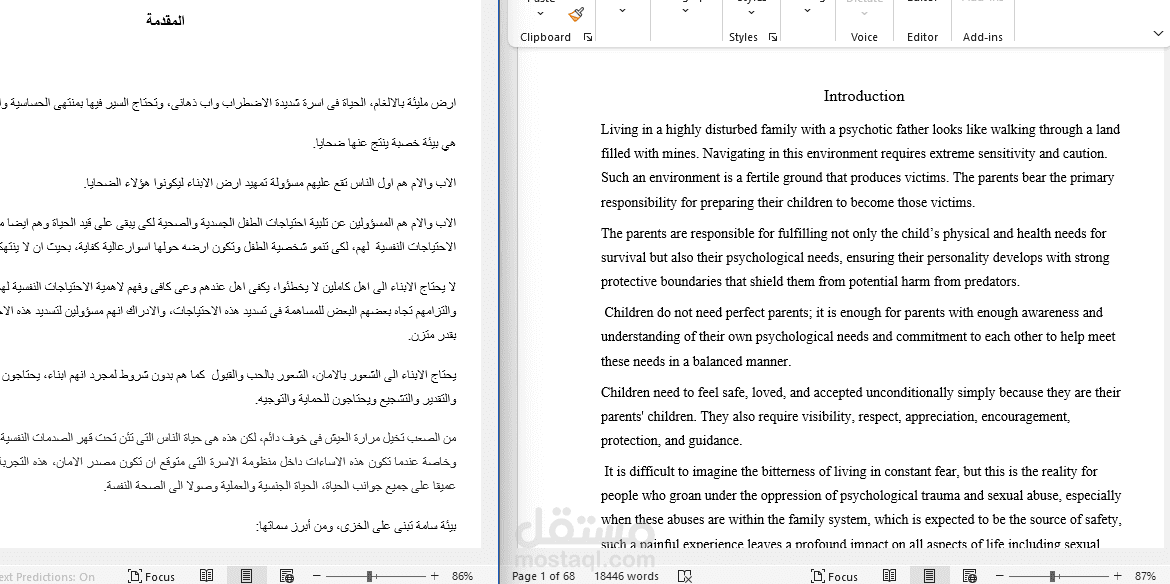Screen dimensions: 1170x584
Task: Expand the Styles gallery dropdown
Action: click(751, 12)
